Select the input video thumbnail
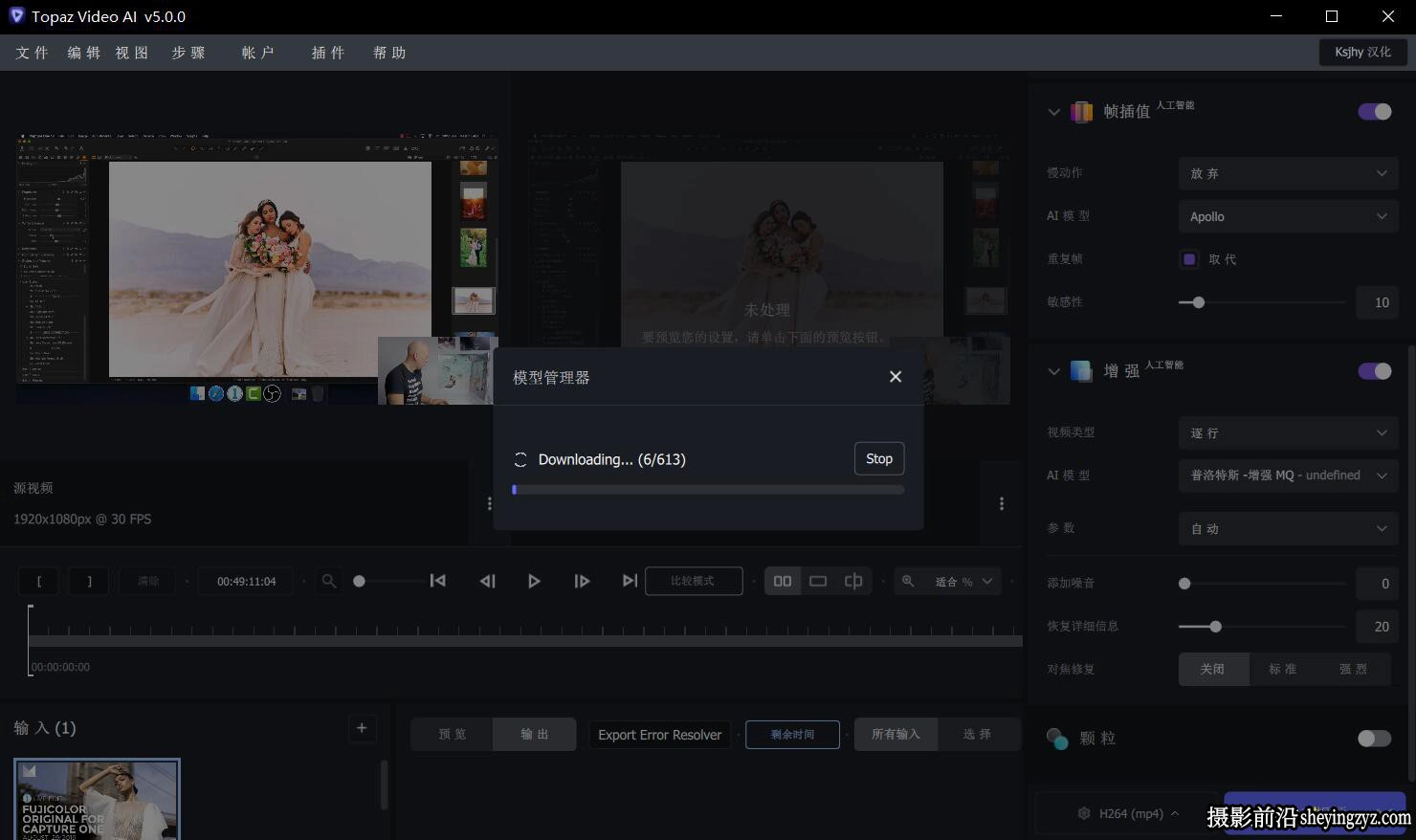 (x=97, y=800)
